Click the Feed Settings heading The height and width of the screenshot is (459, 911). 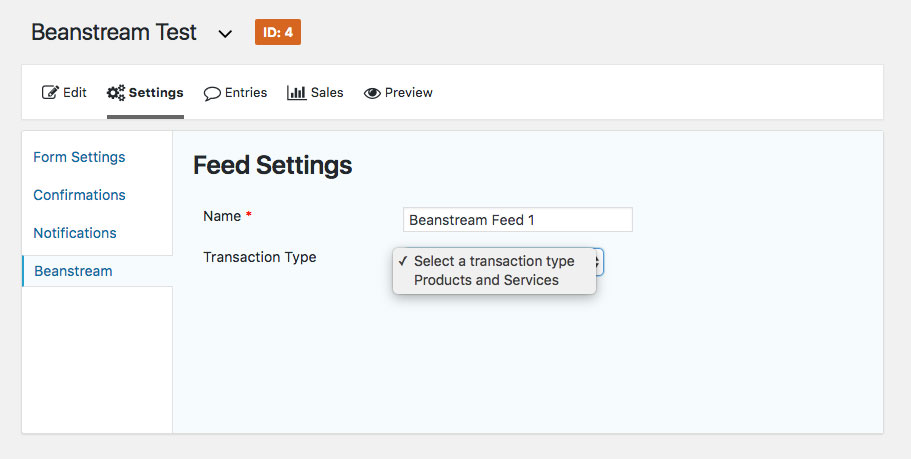point(272,165)
